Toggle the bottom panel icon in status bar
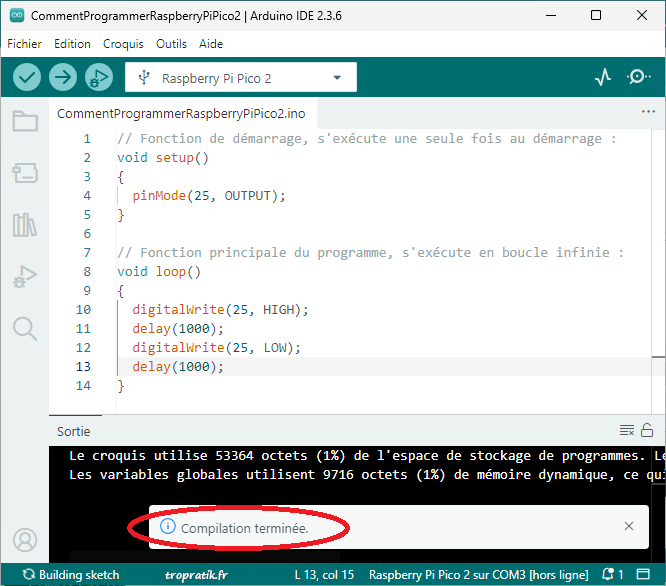The width and height of the screenshot is (666, 586). [643, 575]
